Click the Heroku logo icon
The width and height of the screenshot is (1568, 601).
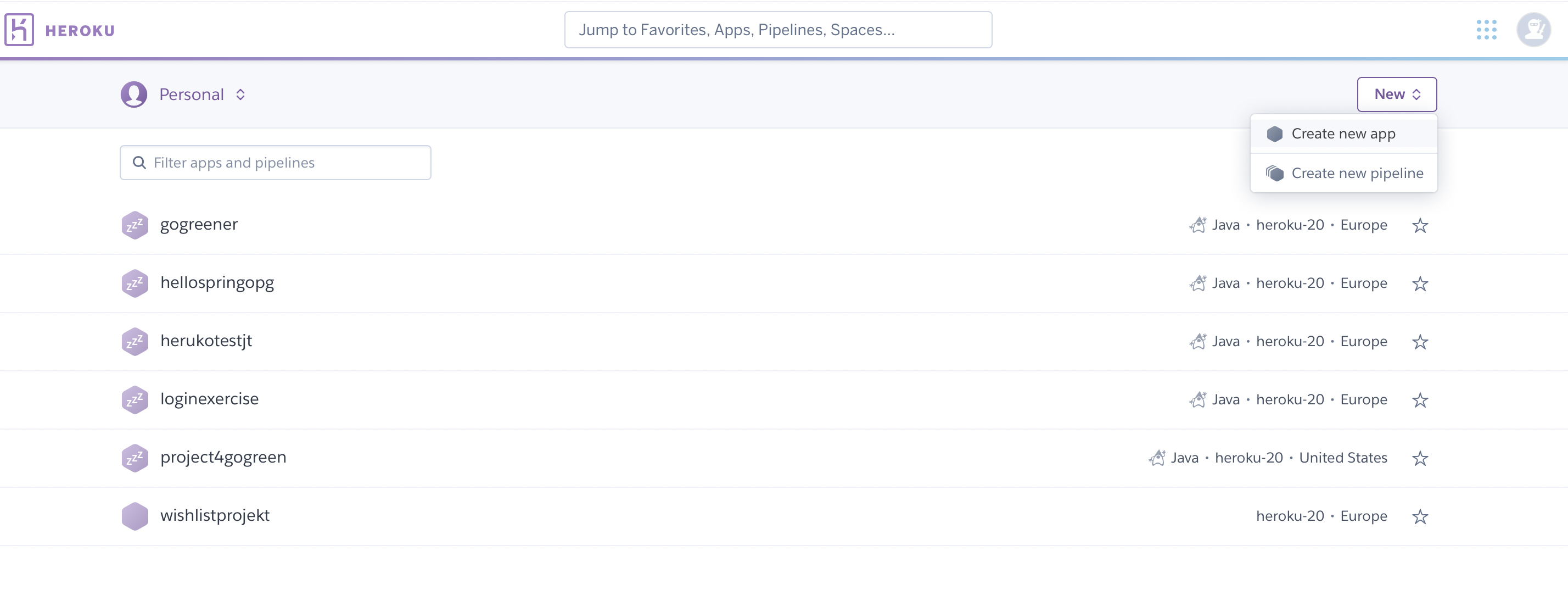[x=19, y=30]
